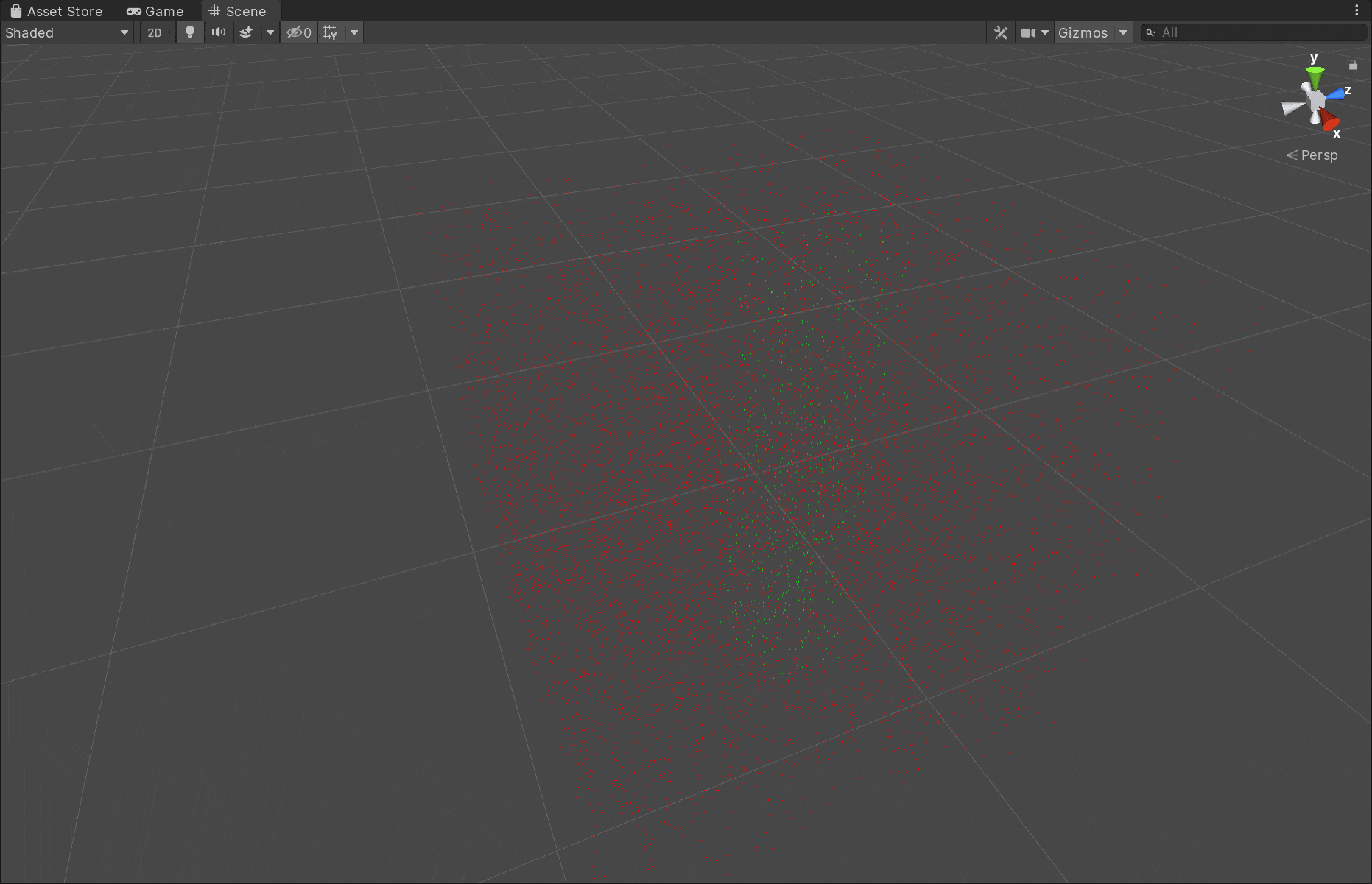Screen dimensions: 1372x884
Task: Click the blue Z axis cone
Action: (x=1336, y=94)
